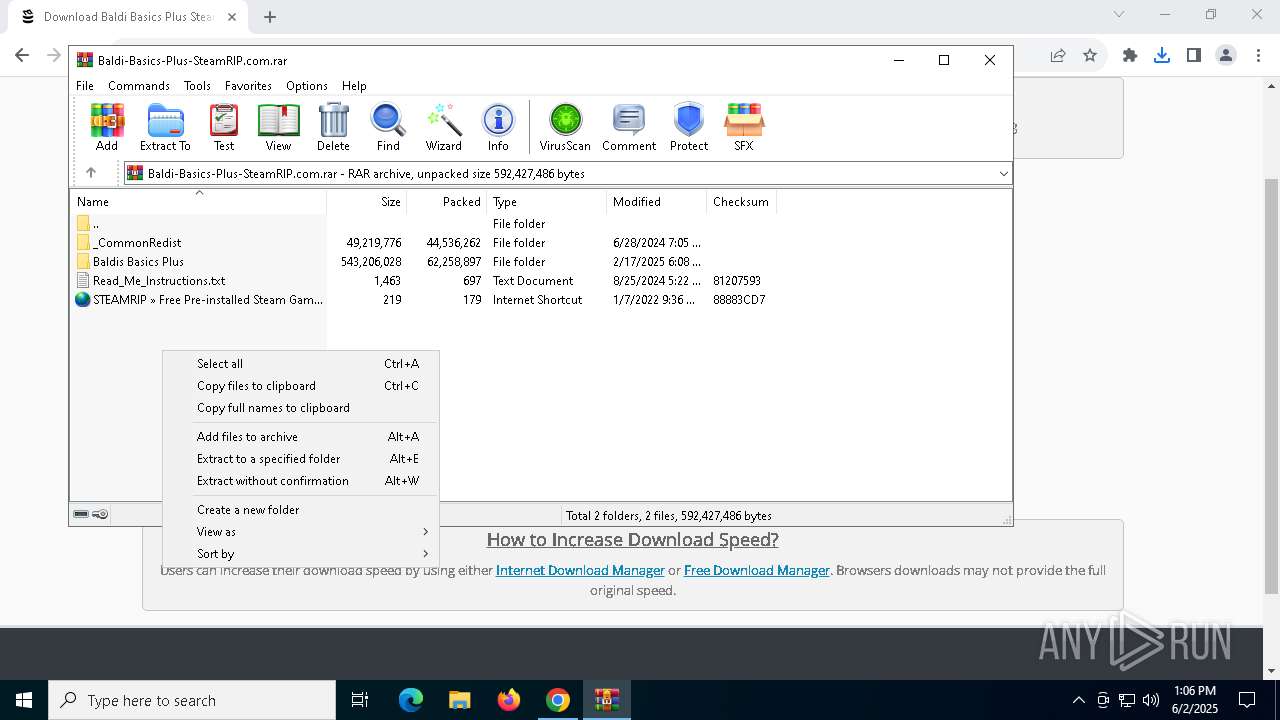Run the VirusScan bug icon

(x=565, y=127)
